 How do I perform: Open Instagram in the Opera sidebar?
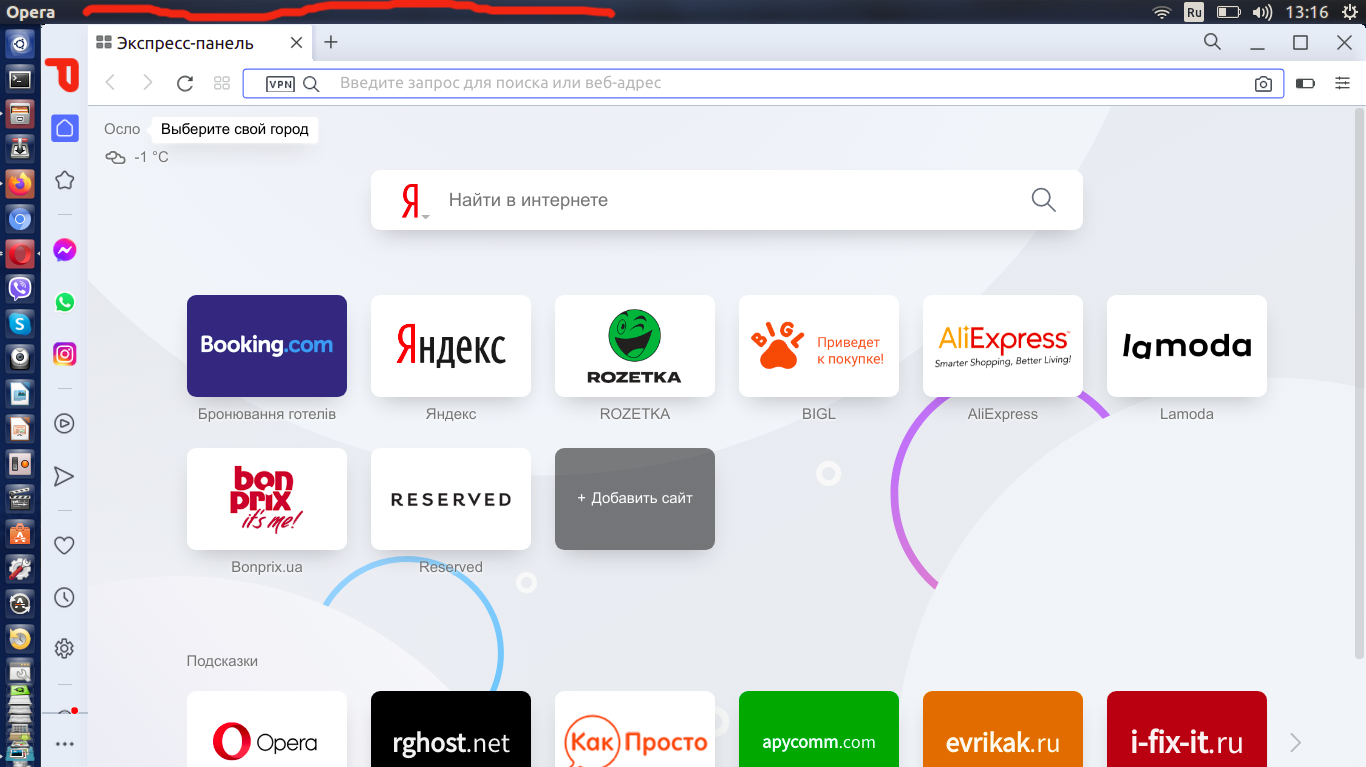pos(65,354)
